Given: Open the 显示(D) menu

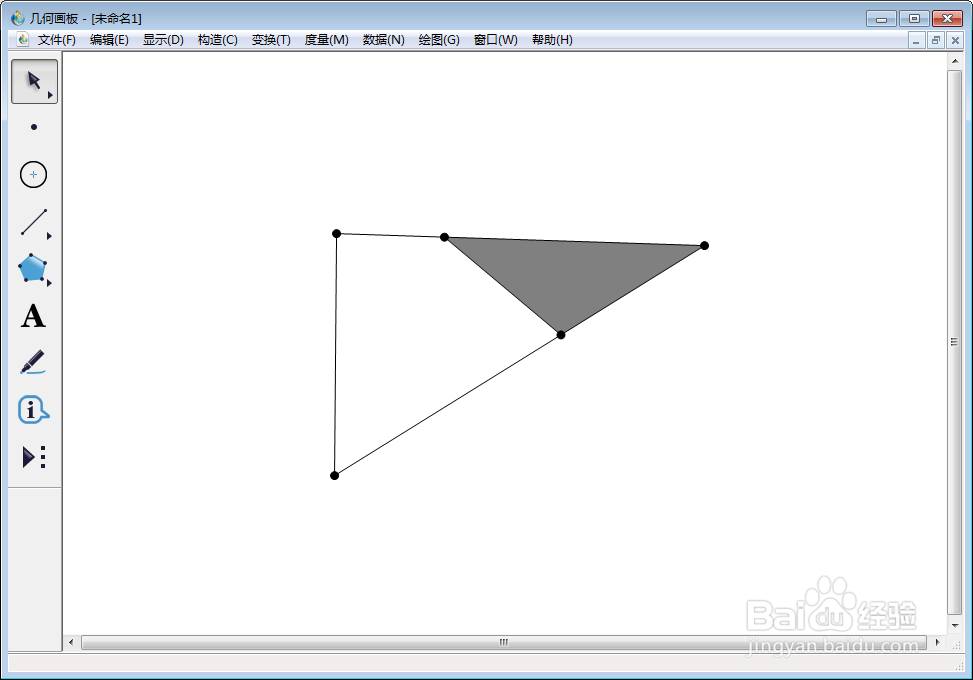Looking at the screenshot, I should click(163, 40).
